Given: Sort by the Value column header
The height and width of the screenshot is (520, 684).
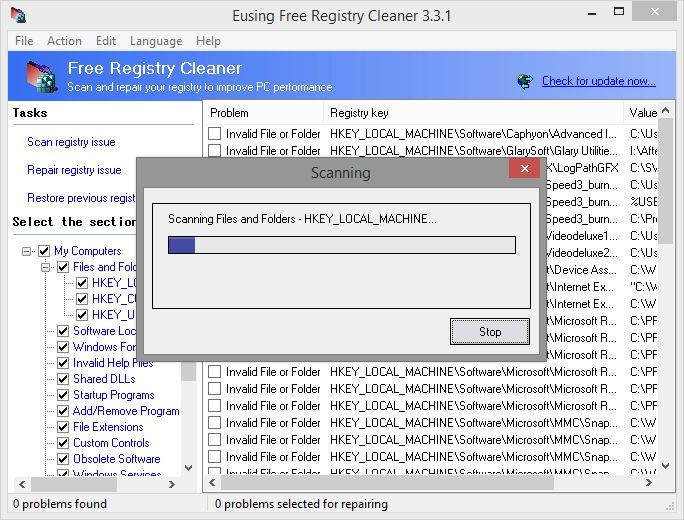Looking at the screenshot, I should click(x=641, y=113).
